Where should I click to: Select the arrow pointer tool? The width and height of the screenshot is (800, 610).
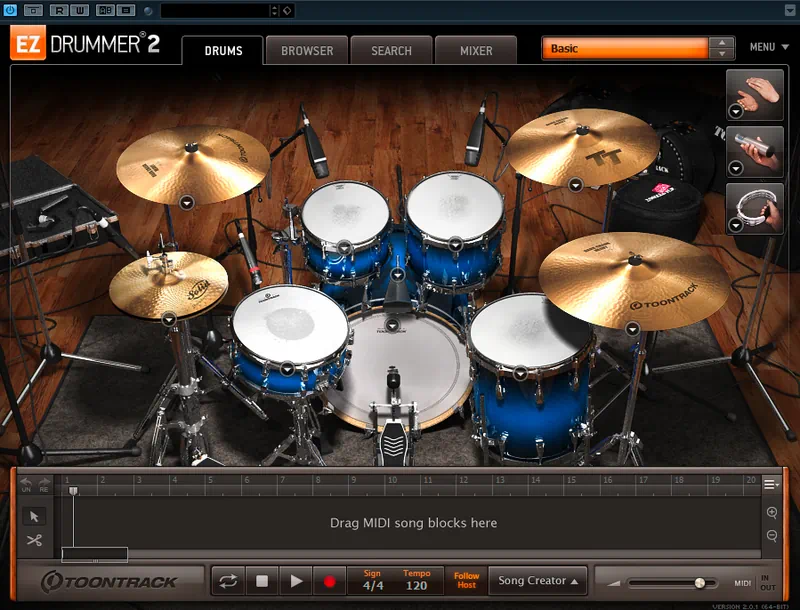[34, 517]
